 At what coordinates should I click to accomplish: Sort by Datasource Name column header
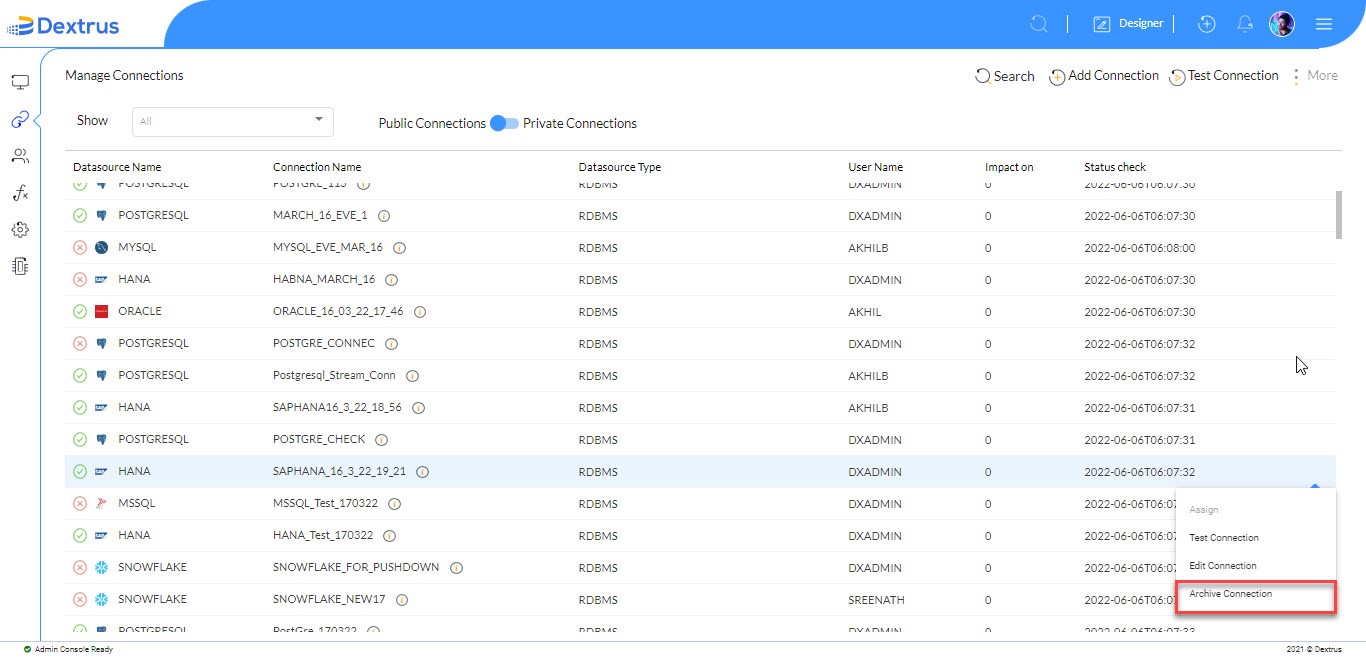pyautogui.click(x=117, y=167)
